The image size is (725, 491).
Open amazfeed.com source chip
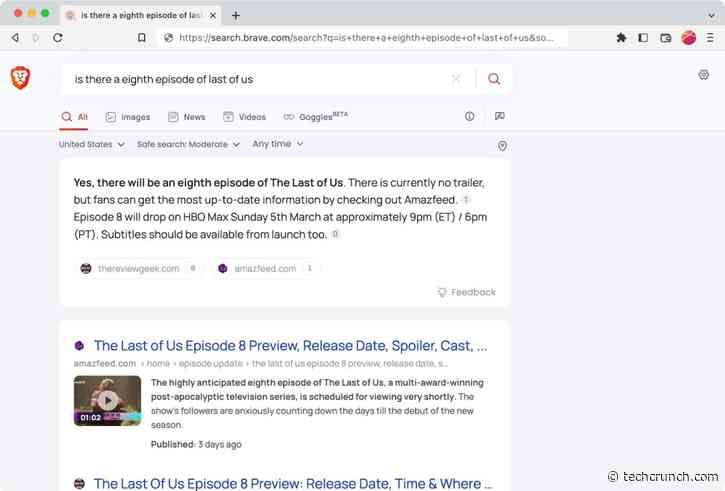[265, 269]
